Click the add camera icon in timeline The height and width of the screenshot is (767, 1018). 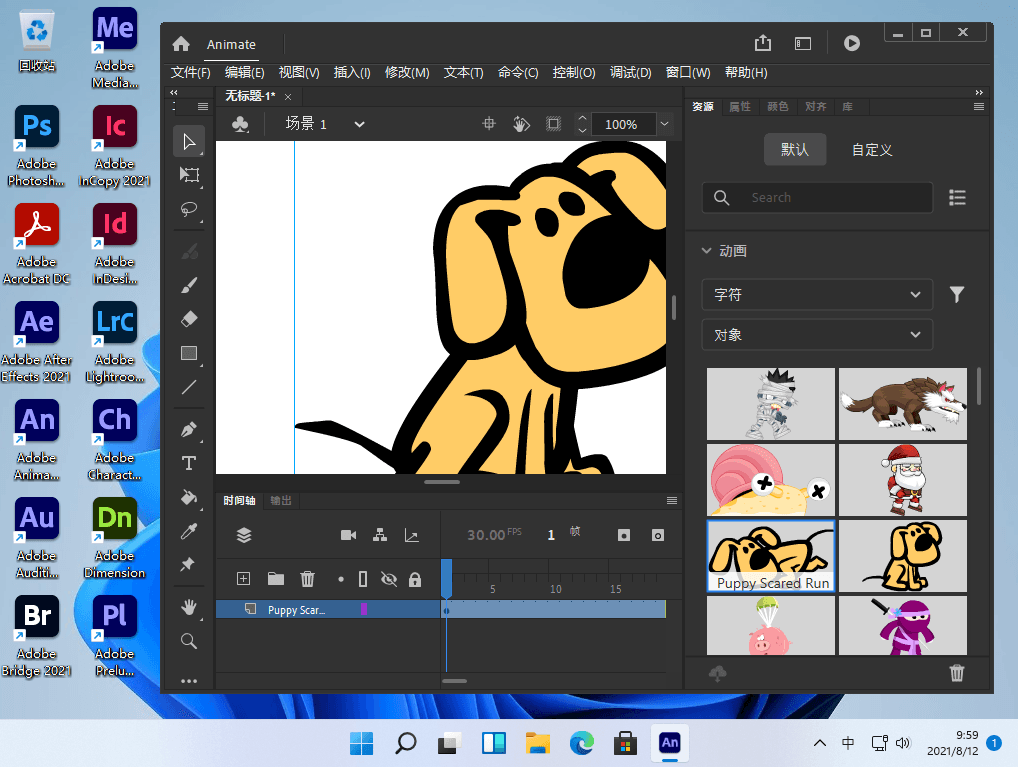349,535
